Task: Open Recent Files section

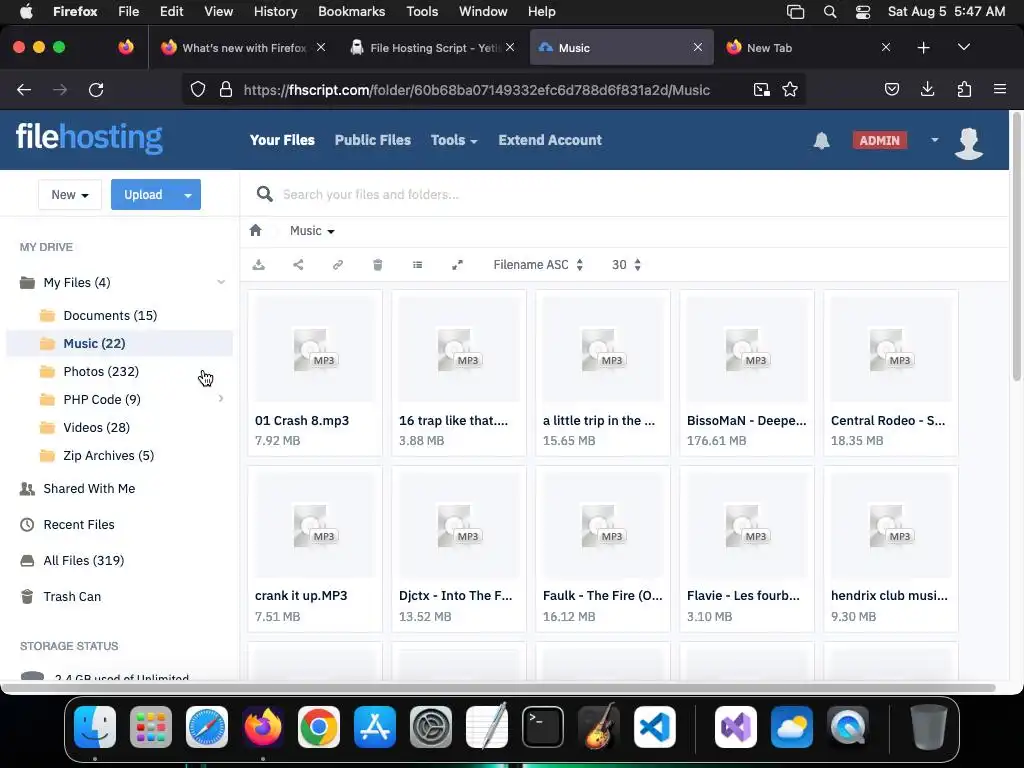Action: 78,524
